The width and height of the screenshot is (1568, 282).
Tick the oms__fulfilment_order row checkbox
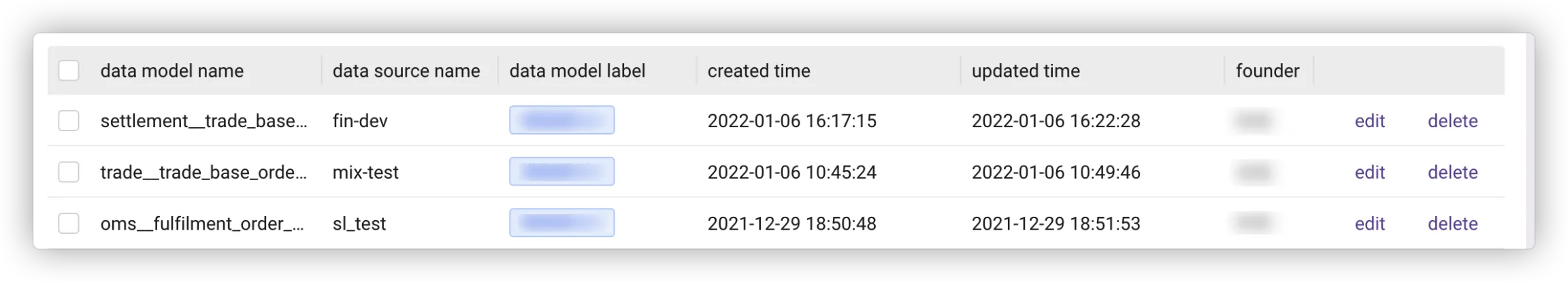pos(69,224)
